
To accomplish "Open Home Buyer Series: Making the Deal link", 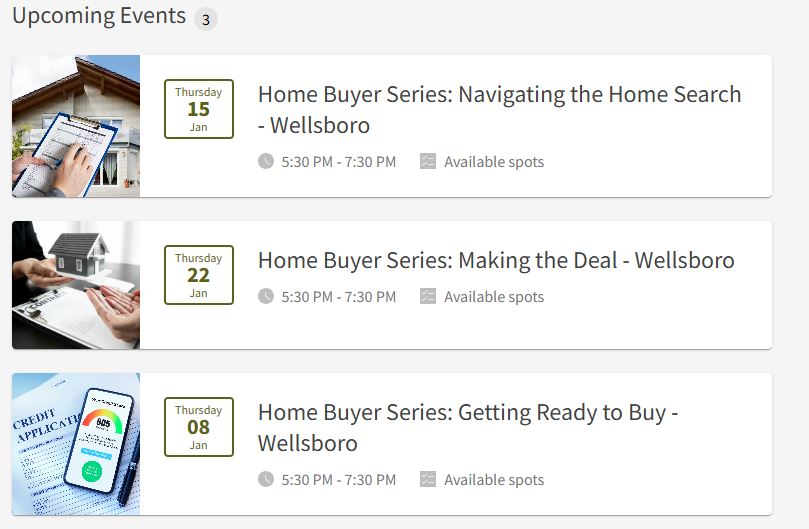I will point(496,261).
